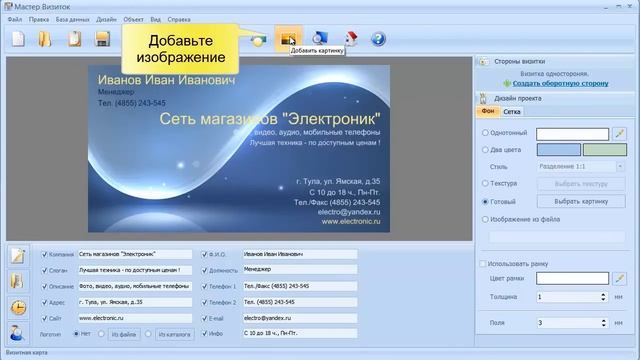Click the Дизайн проекта panel icon
Viewport: 640px width, 360px height.
tap(484, 98)
